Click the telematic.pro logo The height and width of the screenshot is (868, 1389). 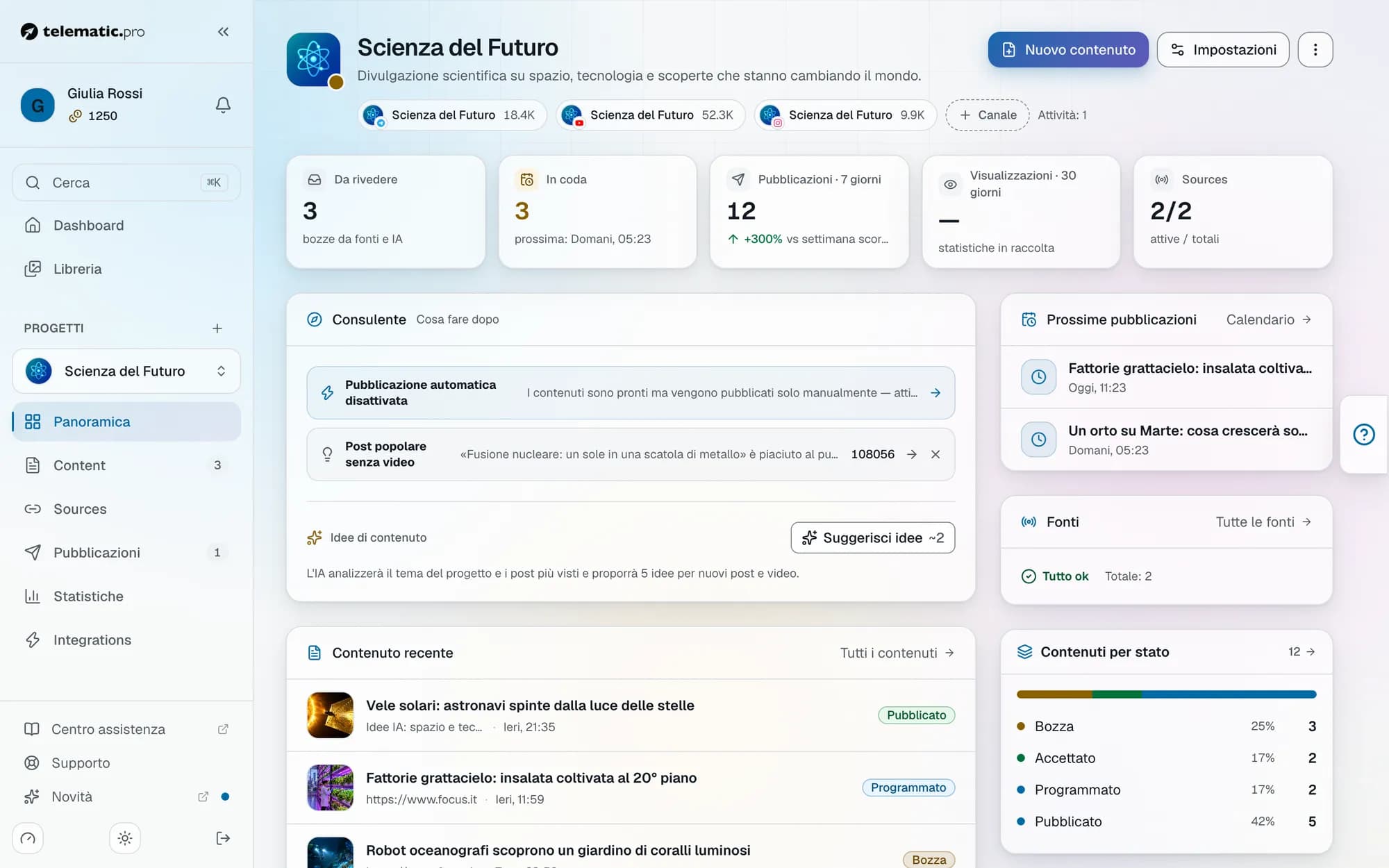coord(83,31)
